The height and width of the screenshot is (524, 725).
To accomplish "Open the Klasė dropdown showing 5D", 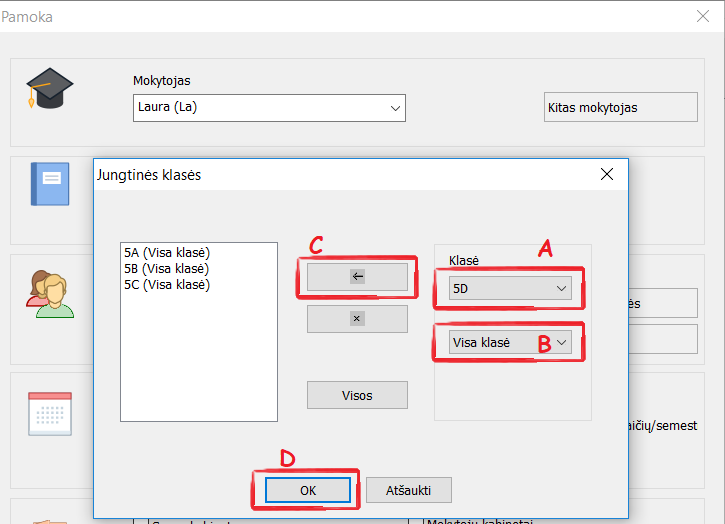I will 510,289.
